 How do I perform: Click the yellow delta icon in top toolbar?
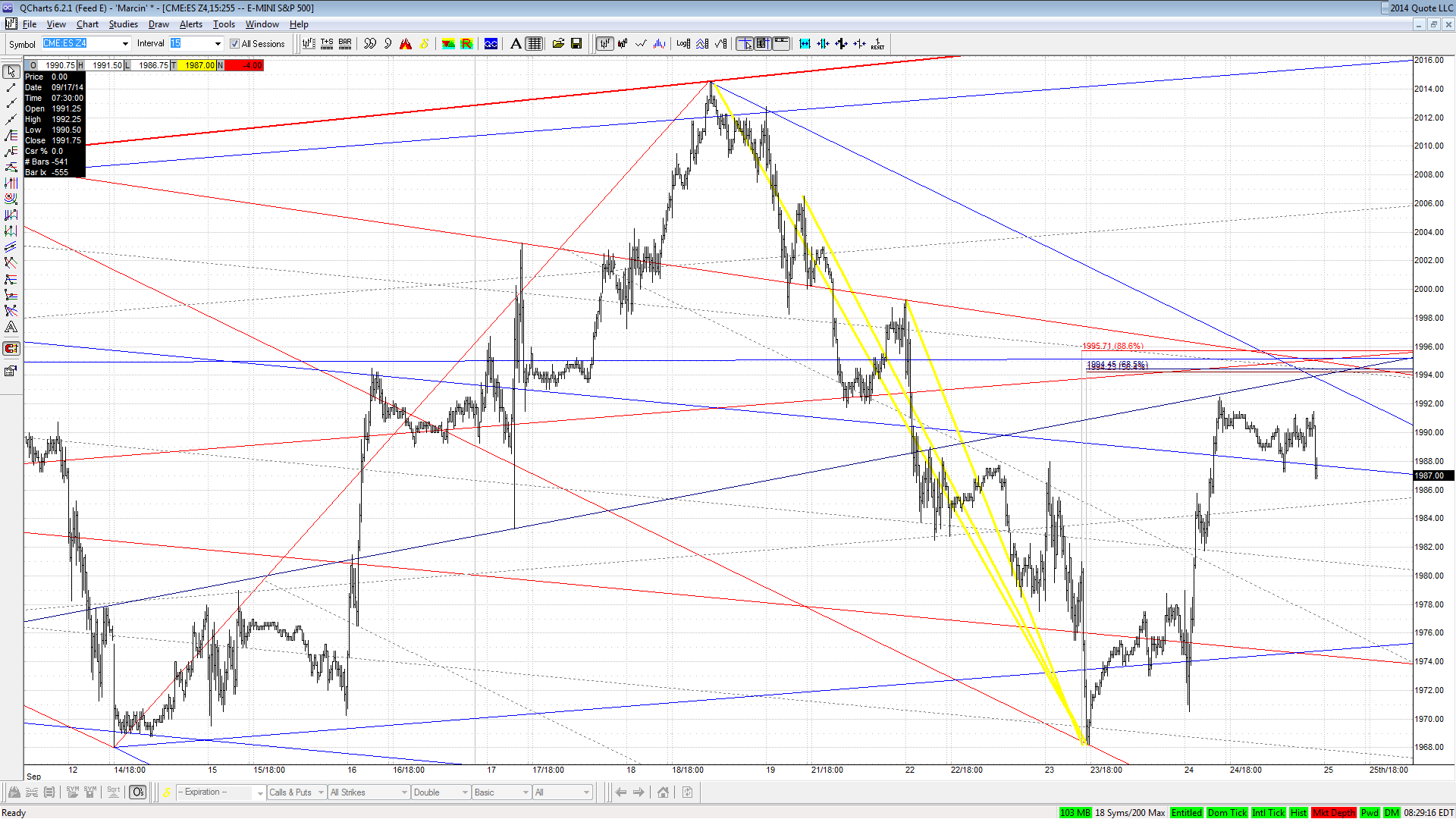[x=424, y=44]
